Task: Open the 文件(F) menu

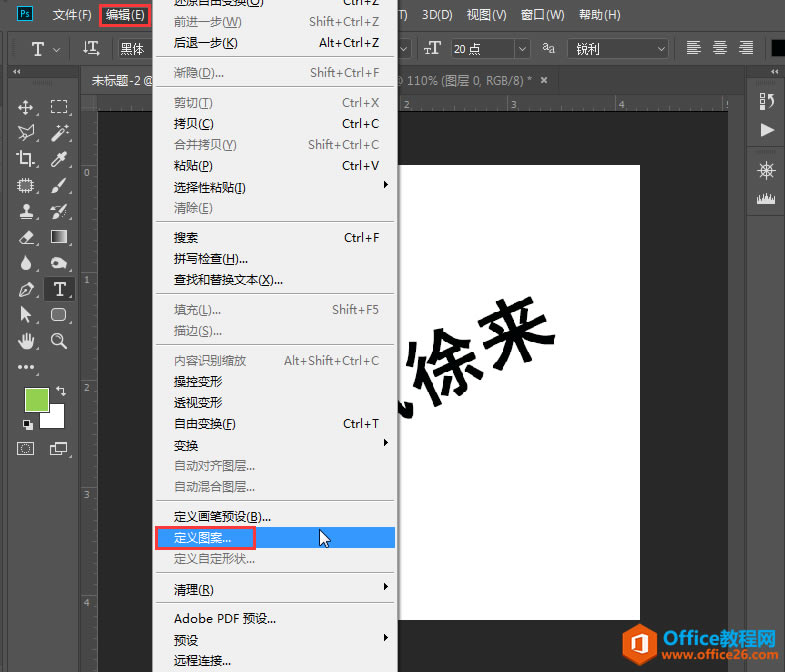Action: point(72,15)
